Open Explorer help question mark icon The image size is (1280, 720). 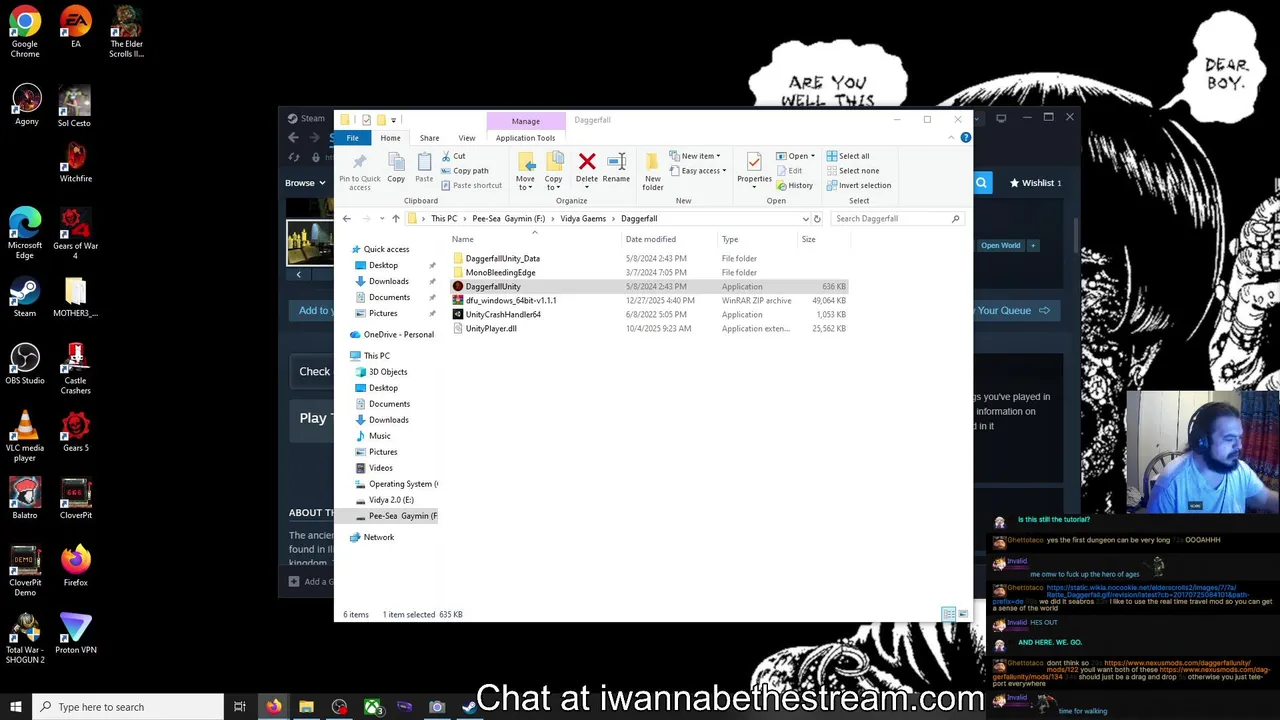click(965, 138)
